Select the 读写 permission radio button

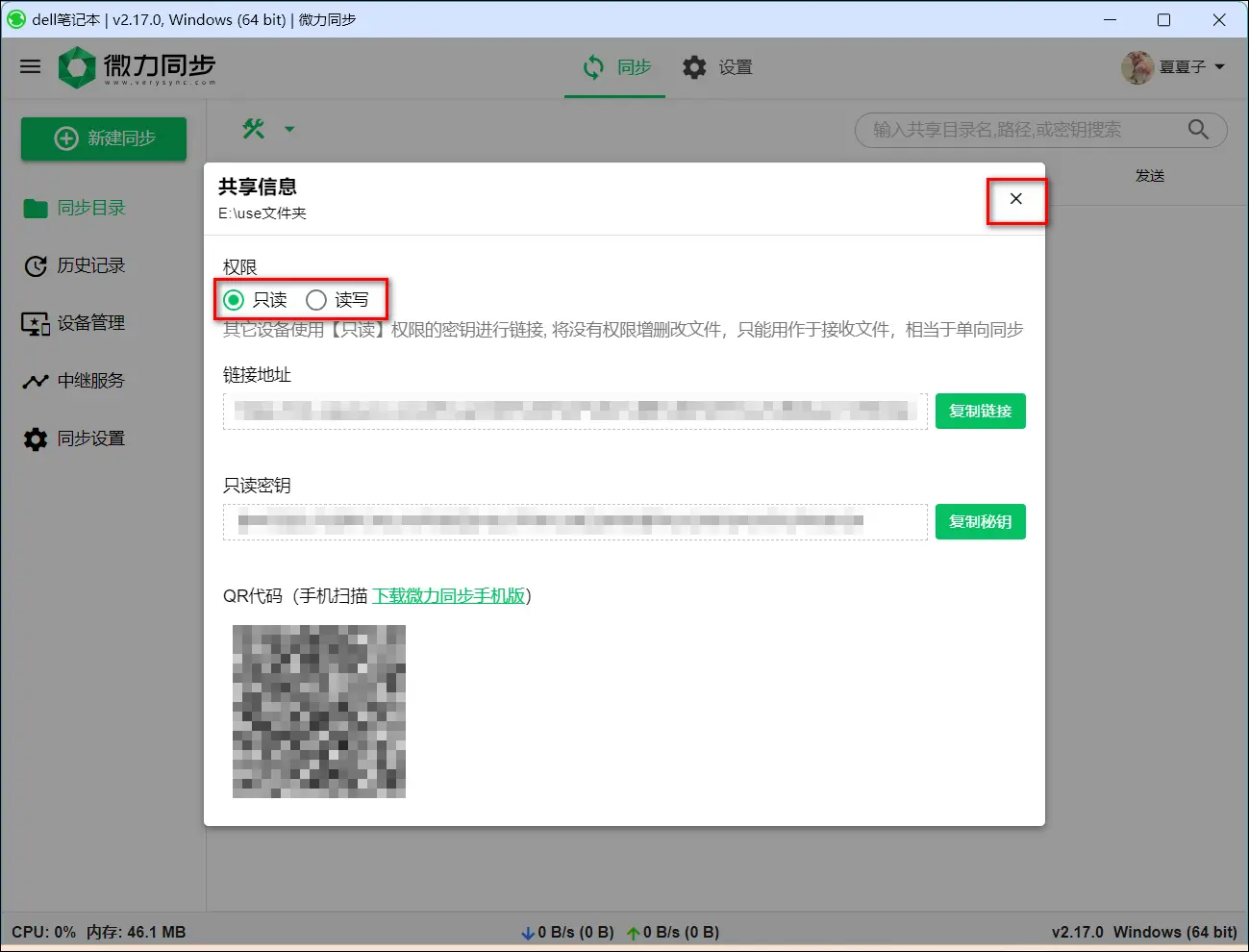coord(316,300)
